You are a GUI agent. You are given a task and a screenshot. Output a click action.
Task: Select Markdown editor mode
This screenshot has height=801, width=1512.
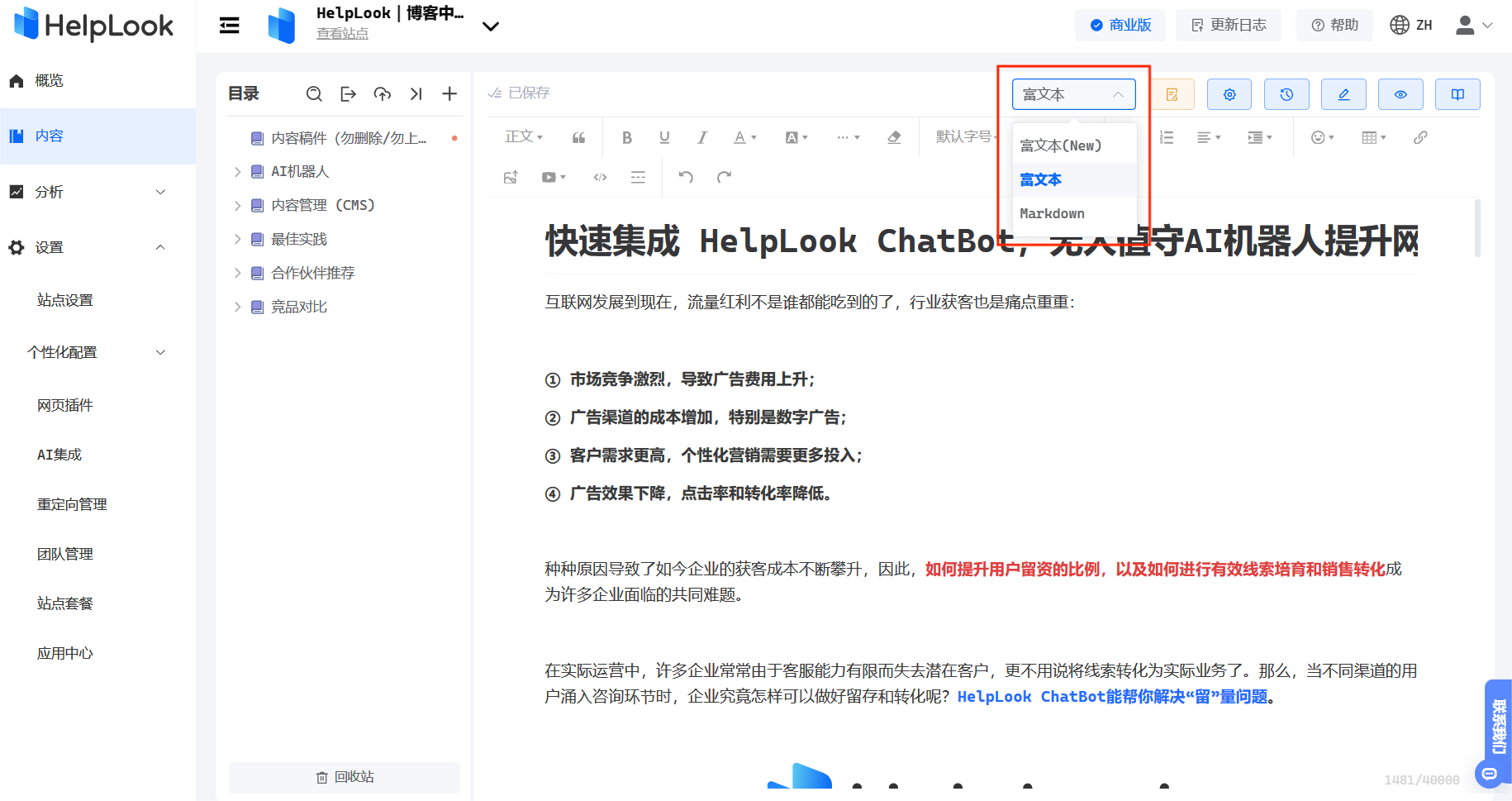coord(1075,213)
